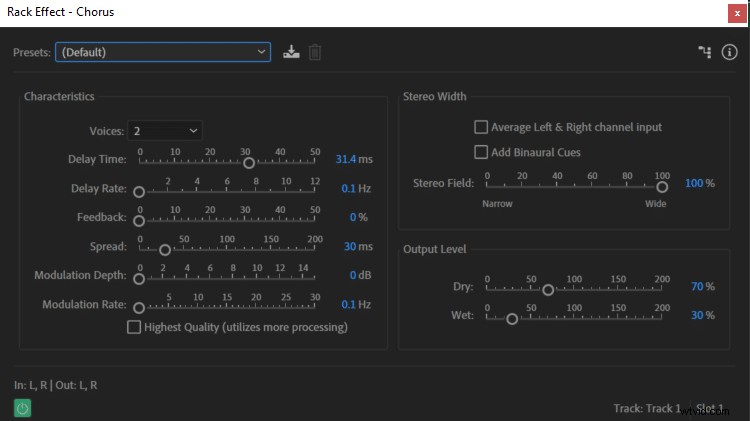This screenshot has width=750, height=421.
Task: Click the Dry 70 percent value
Action: click(x=696, y=287)
